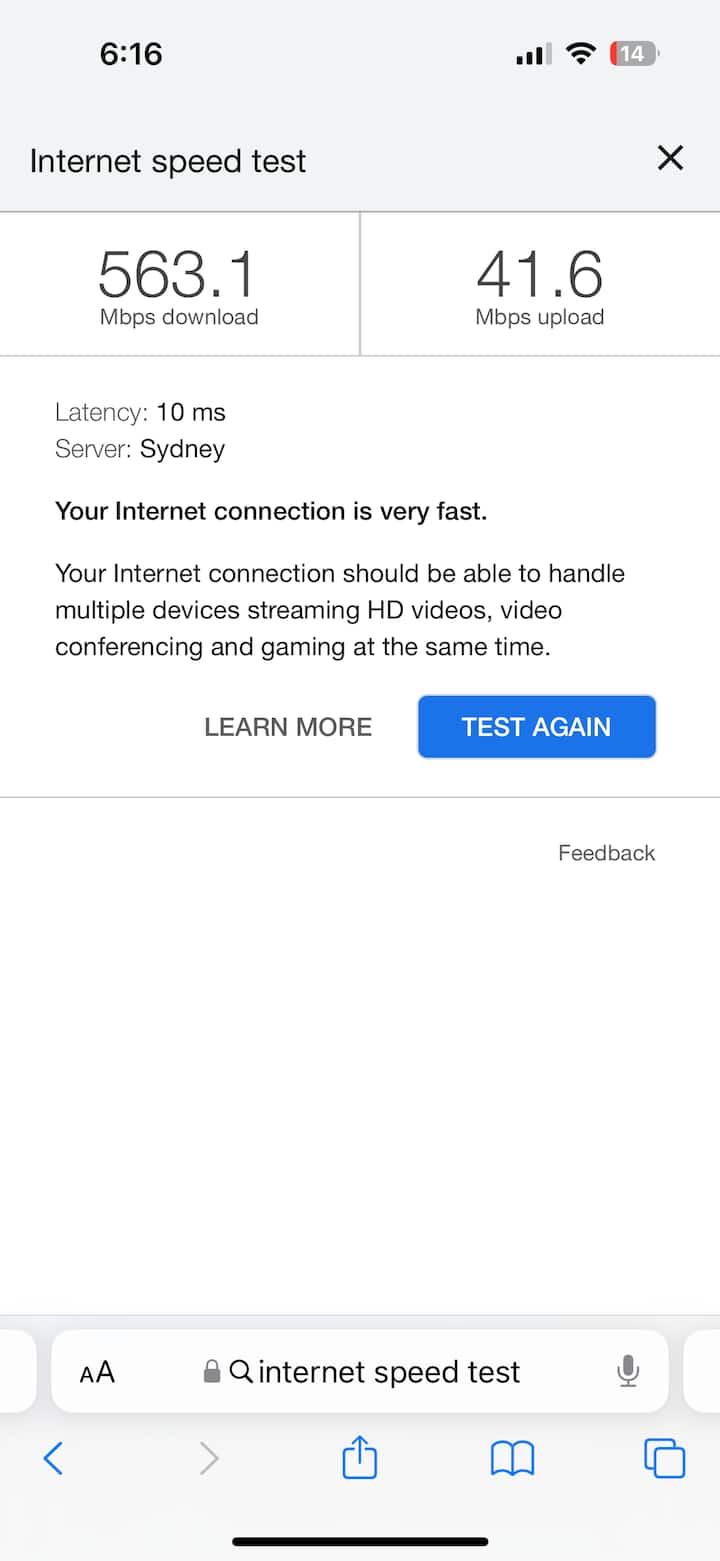Image resolution: width=720 pixels, height=1561 pixels.
Task: Tap the magnifier icon in address bar
Action: (241, 1371)
